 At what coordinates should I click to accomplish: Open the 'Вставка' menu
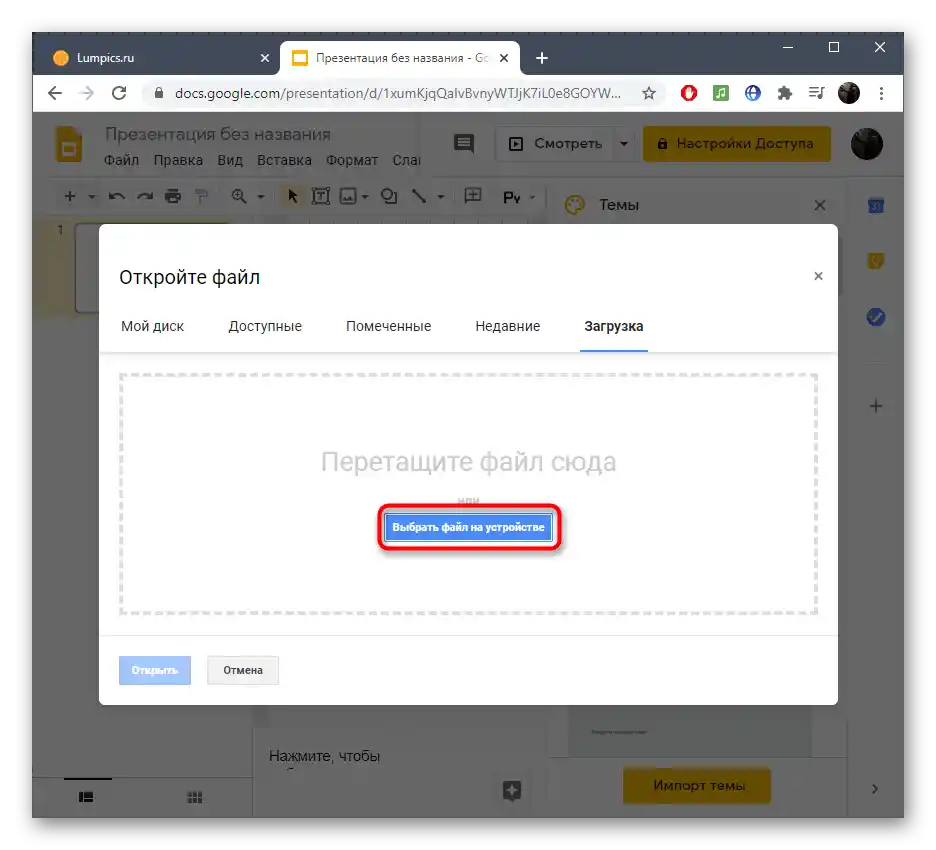[x=284, y=160]
